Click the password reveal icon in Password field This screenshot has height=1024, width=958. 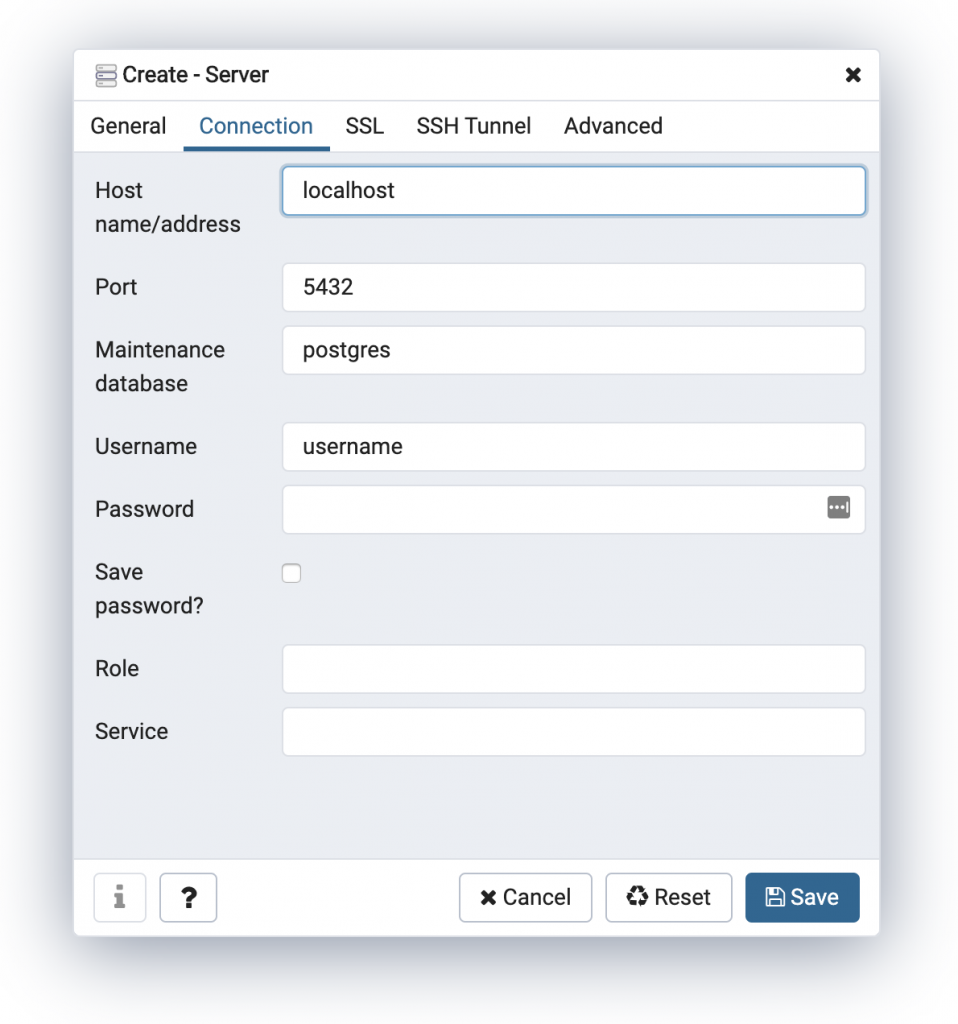(x=839, y=508)
